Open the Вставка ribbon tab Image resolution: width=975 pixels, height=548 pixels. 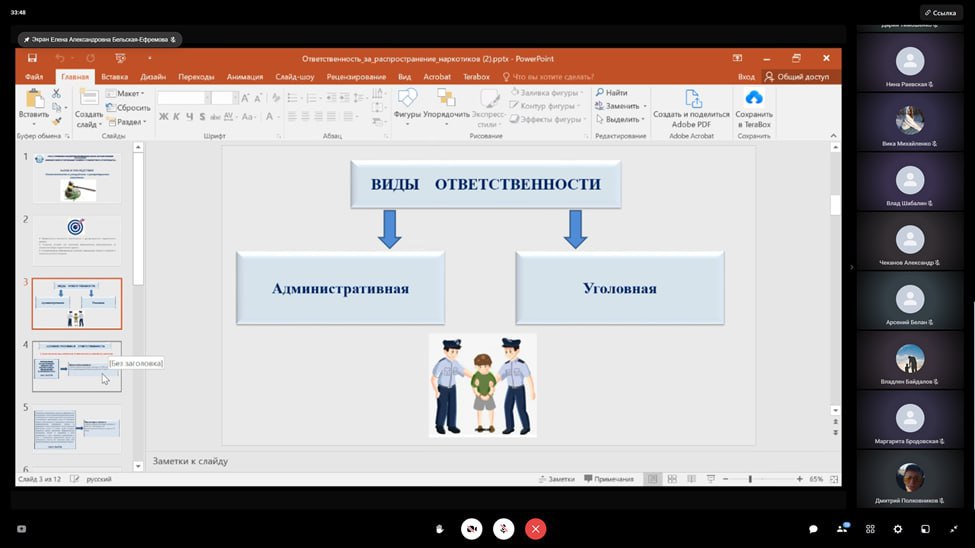coord(114,76)
